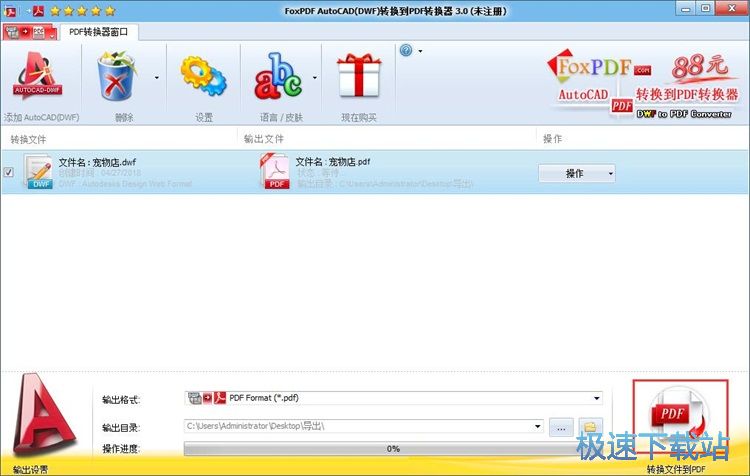
Task: Click the five-star rating in title bar
Action: [x=83, y=11]
